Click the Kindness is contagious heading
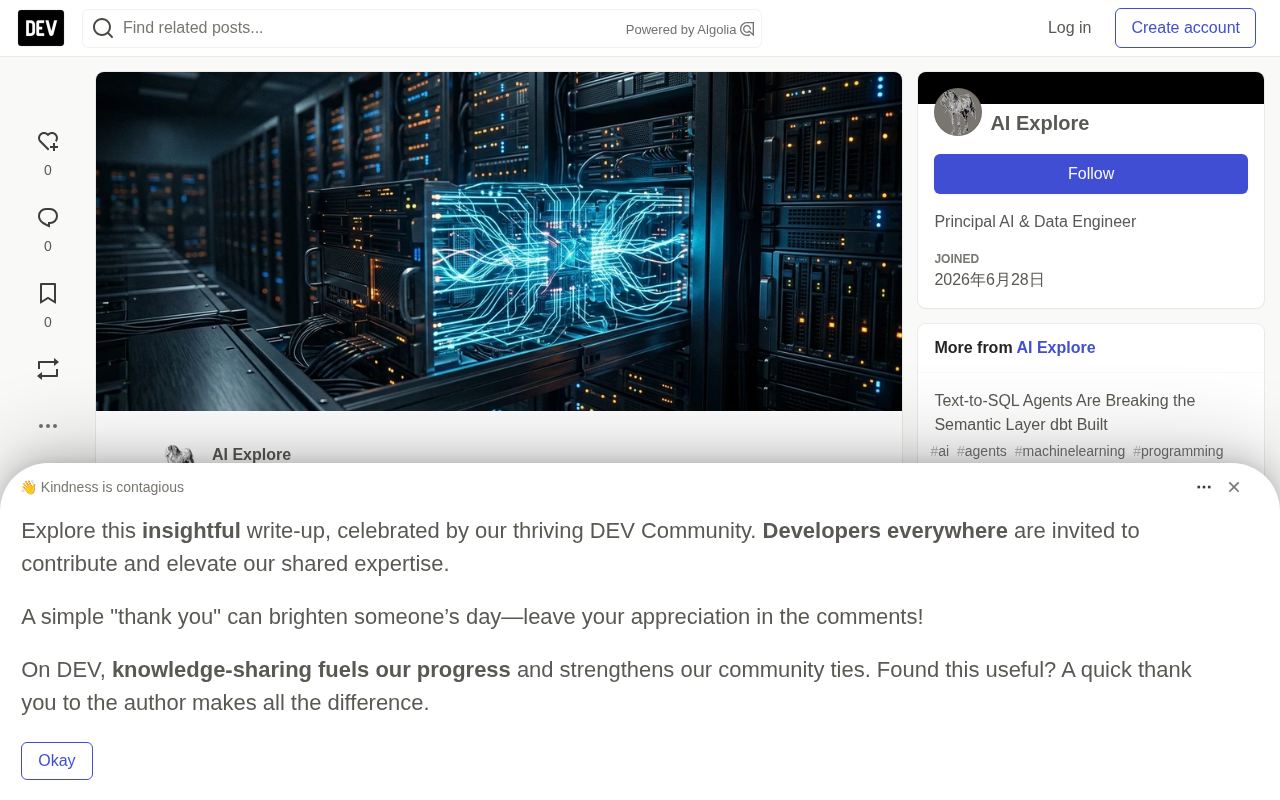The image size is (1280, 800). click(x=102, y=487)
